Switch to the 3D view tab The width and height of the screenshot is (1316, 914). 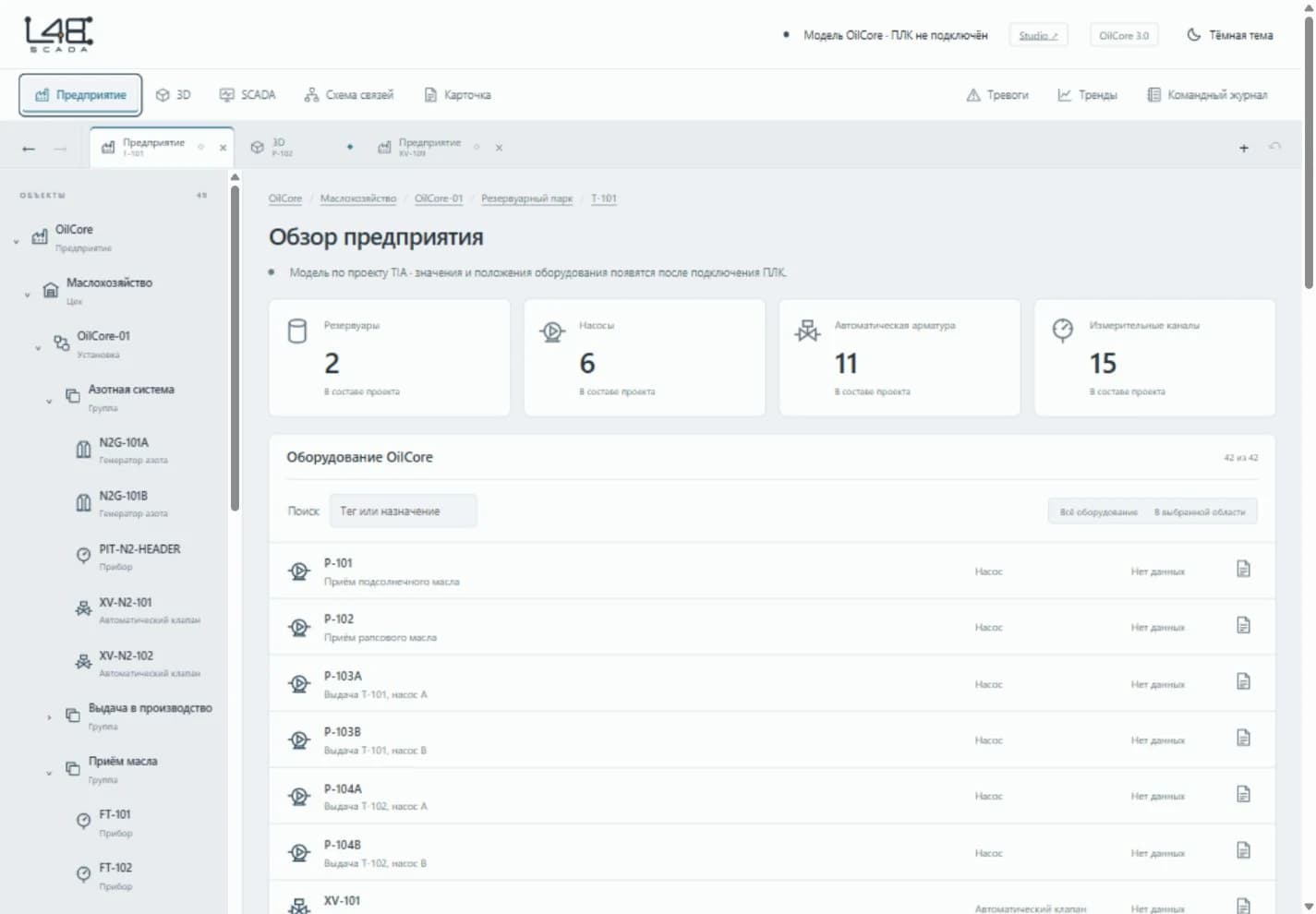pyautogui.click(x=174, y=95)
